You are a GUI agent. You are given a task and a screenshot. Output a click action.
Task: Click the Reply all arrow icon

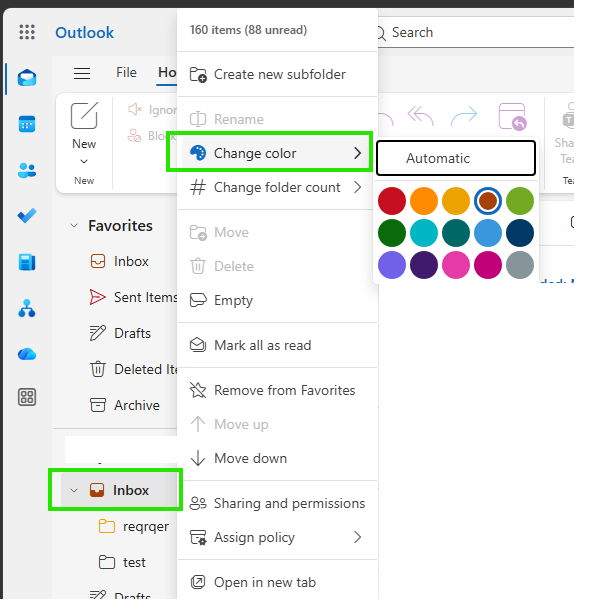point(420,115)
